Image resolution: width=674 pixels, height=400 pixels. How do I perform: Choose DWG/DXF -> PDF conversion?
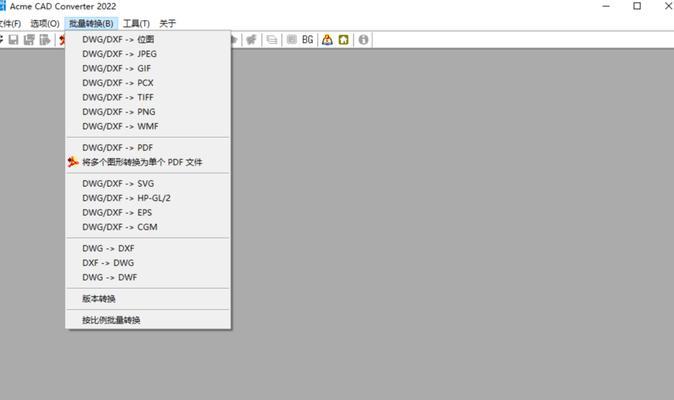tap(148, 147)
